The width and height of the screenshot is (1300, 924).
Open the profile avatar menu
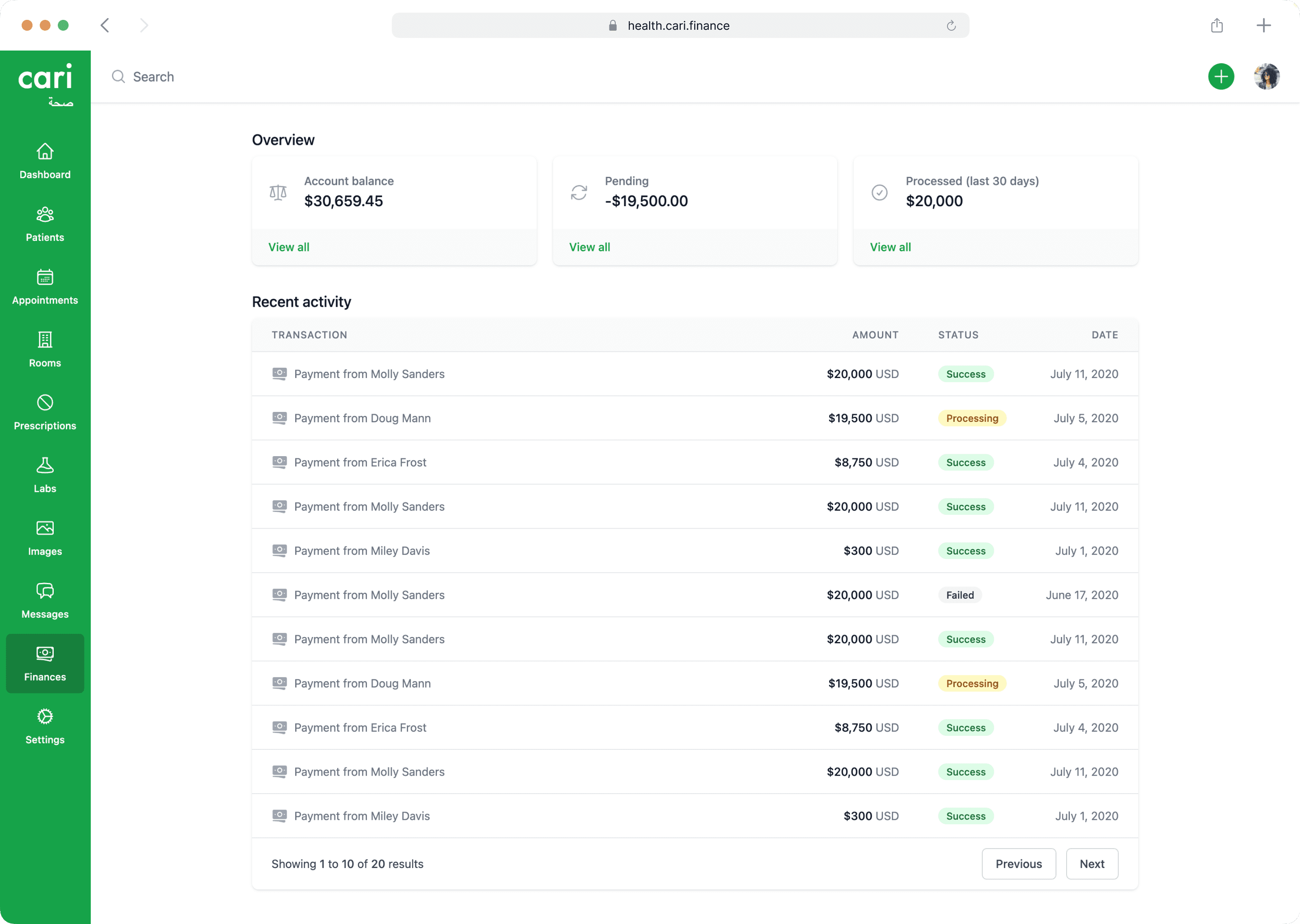1267,76
